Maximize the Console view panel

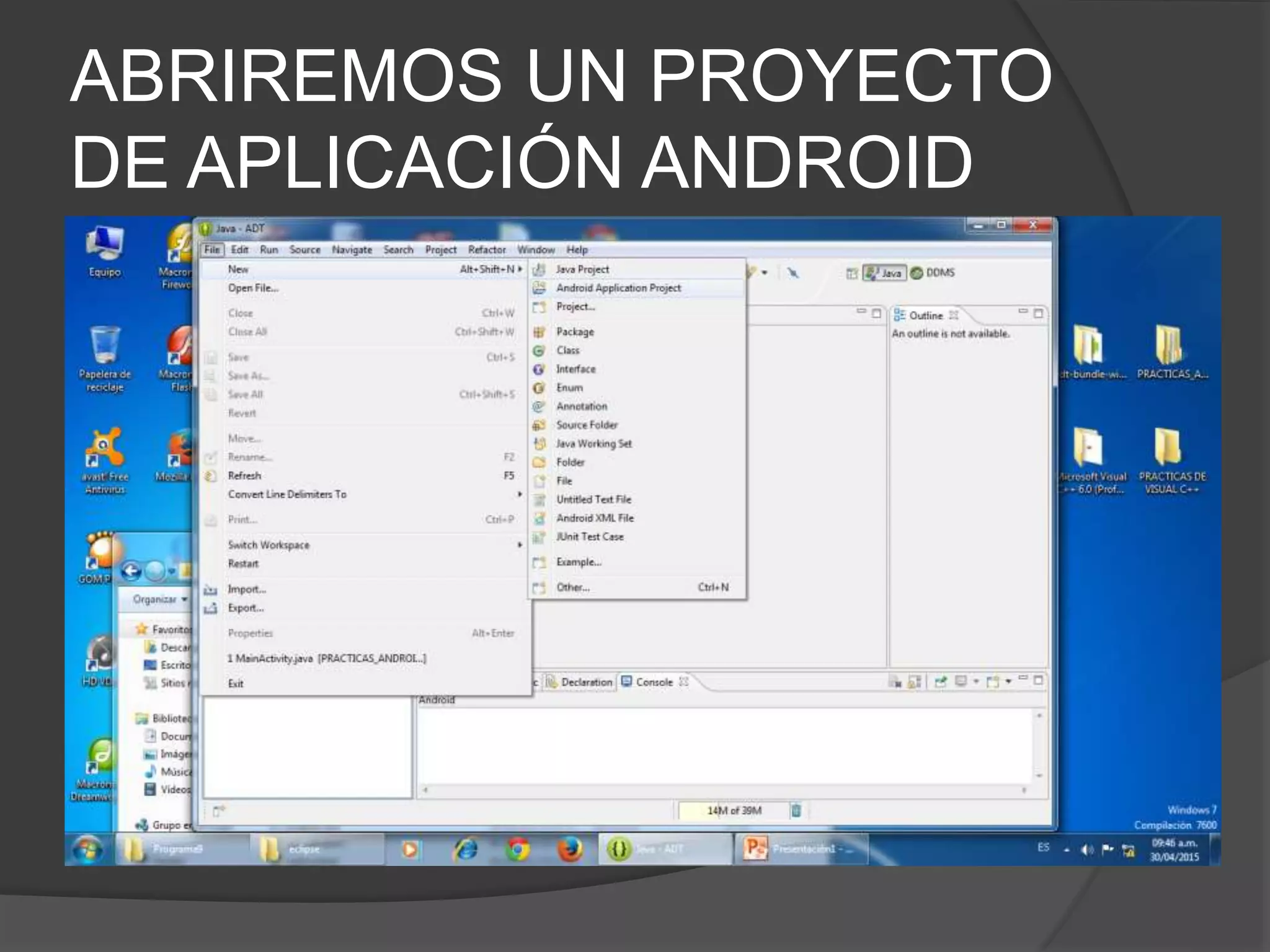click(1039, 681)
